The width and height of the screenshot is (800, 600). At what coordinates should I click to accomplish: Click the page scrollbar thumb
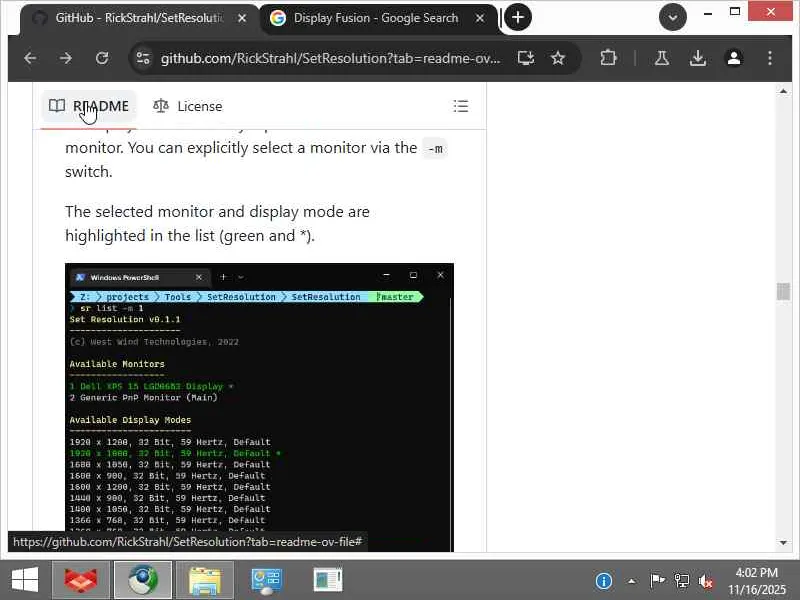tap(783, 291)
